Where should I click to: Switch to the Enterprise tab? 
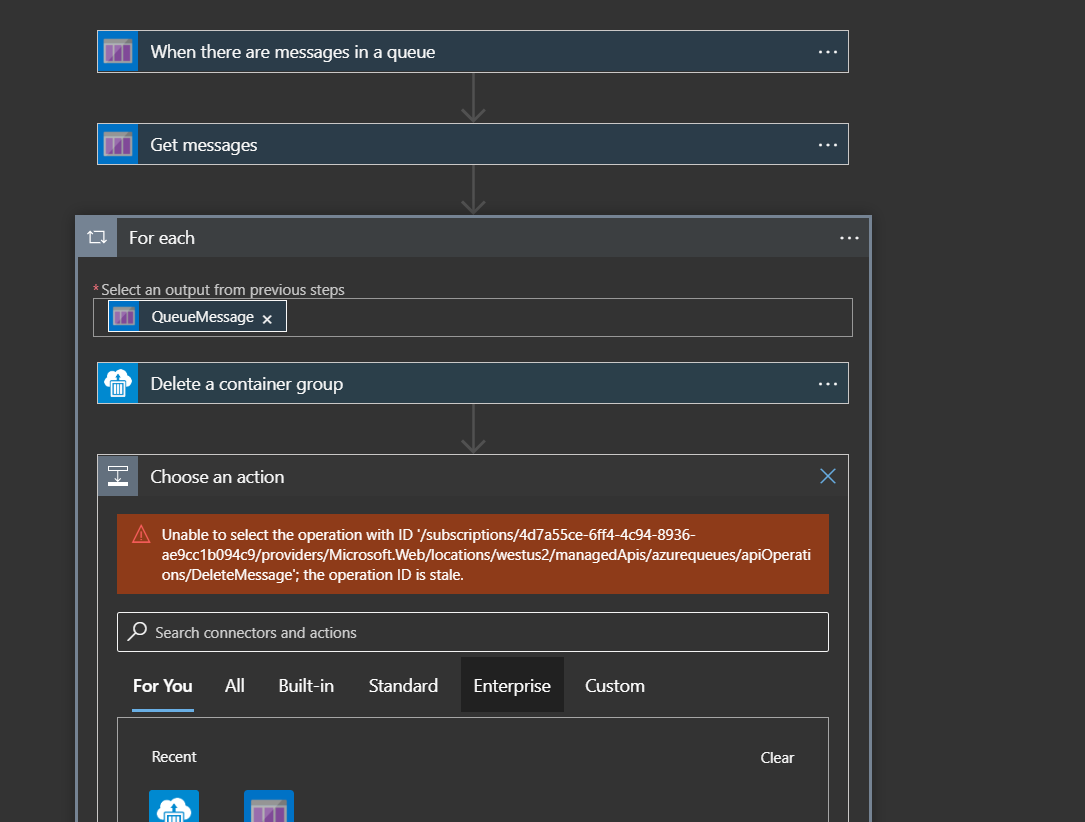(x=512, y=686)
